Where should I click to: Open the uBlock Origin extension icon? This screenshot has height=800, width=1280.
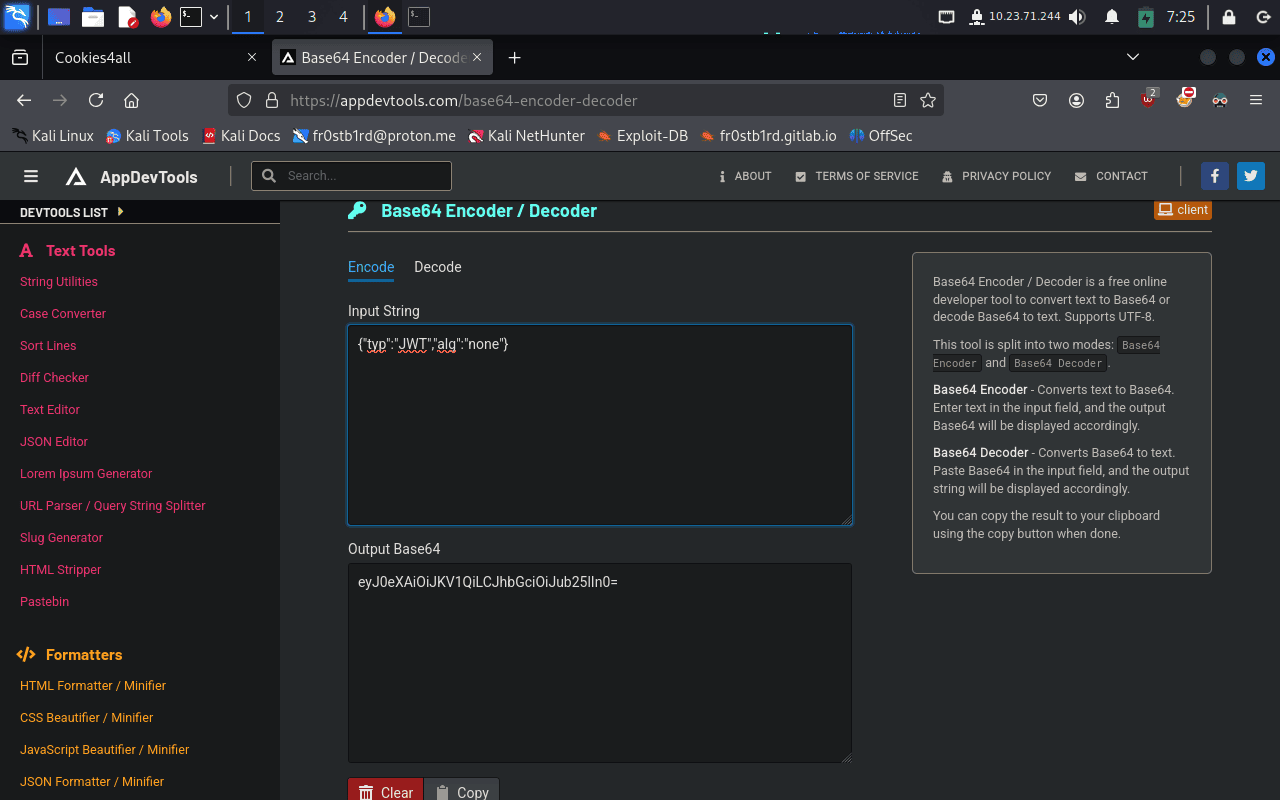click(1149, 99)
